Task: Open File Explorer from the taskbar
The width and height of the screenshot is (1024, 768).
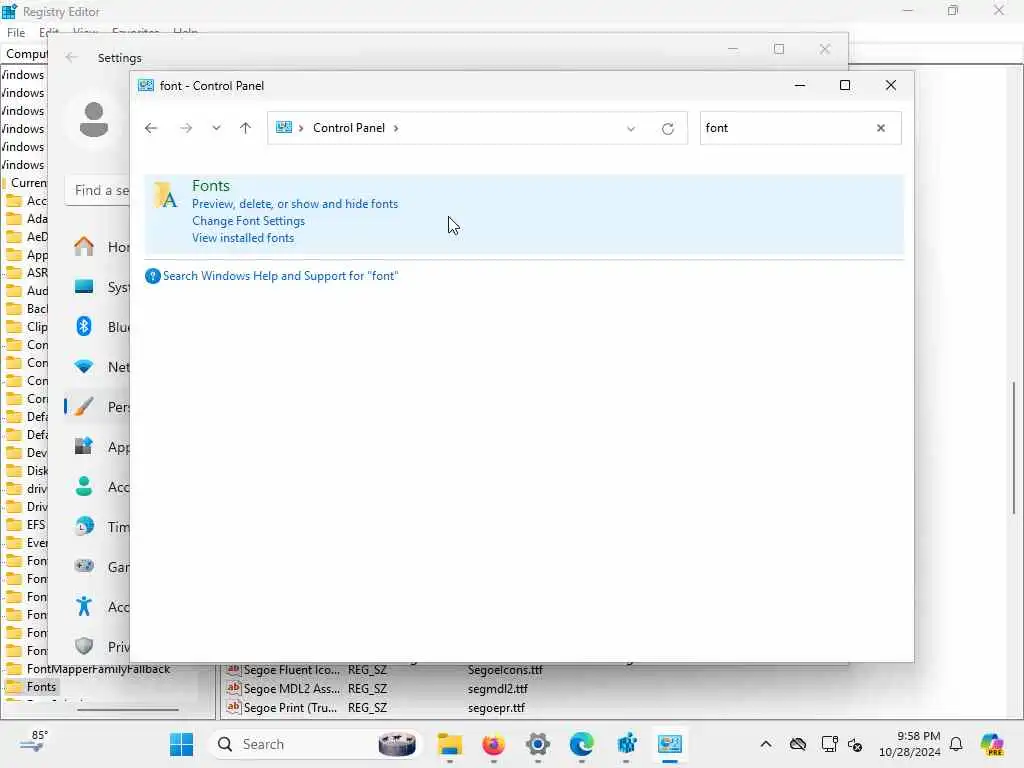Action: click(x=450, y=744)
